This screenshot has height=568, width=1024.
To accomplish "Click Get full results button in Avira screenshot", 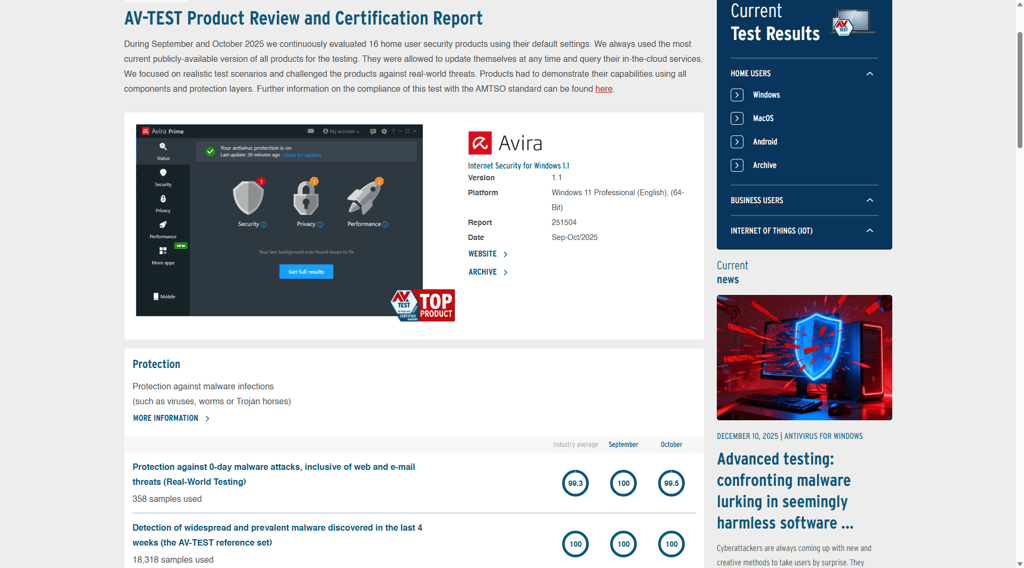I will (x=306, y=272).
